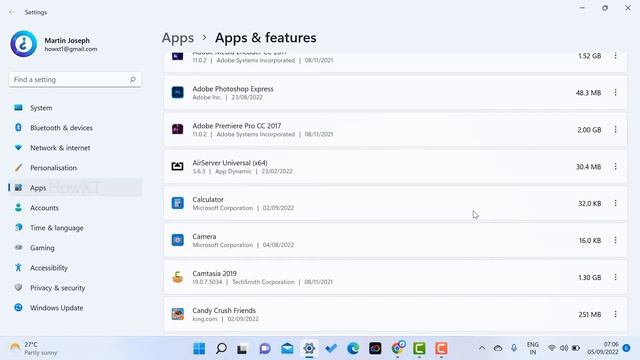Open Gaming settings

pyautogui.click(x=75, y=248)
